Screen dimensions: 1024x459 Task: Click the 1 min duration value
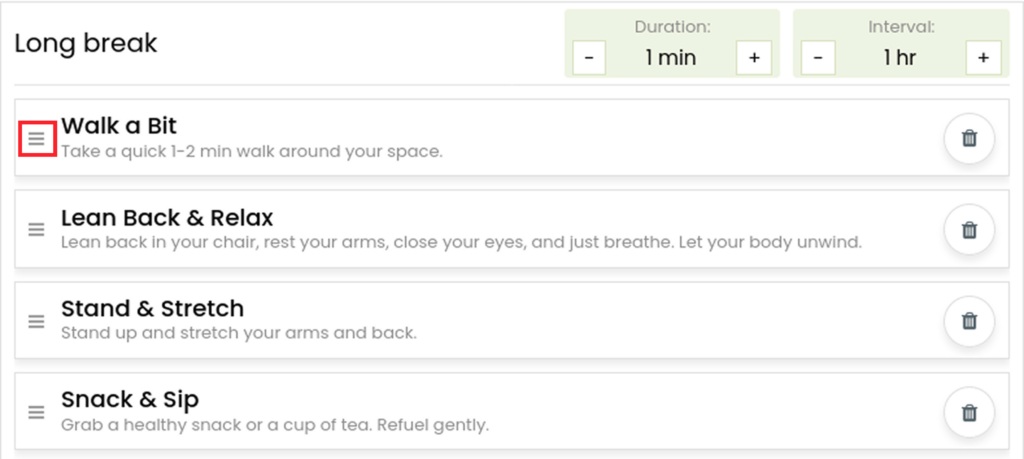pyautogui.click(x=671, y=58)
